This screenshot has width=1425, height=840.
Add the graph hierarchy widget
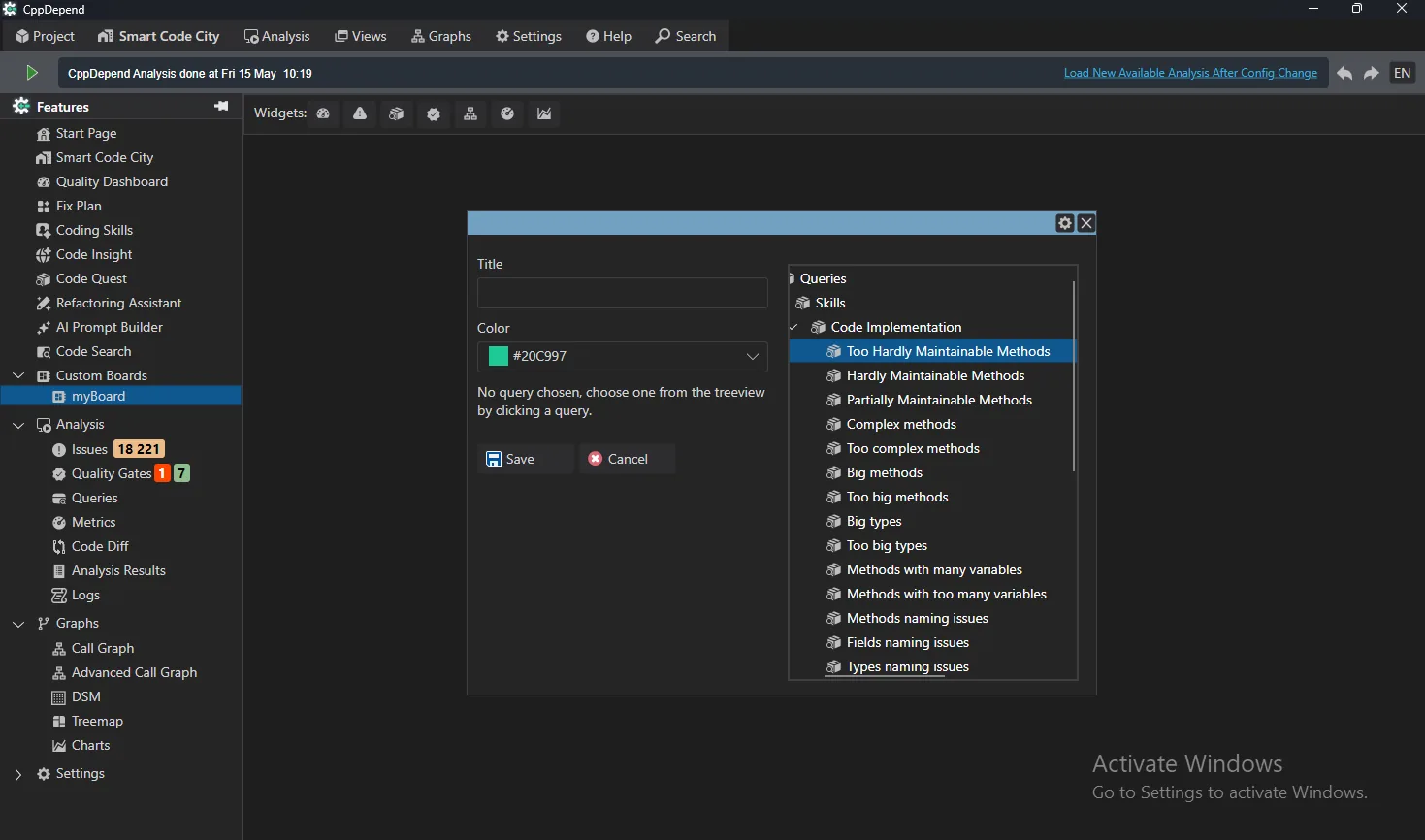470,113
